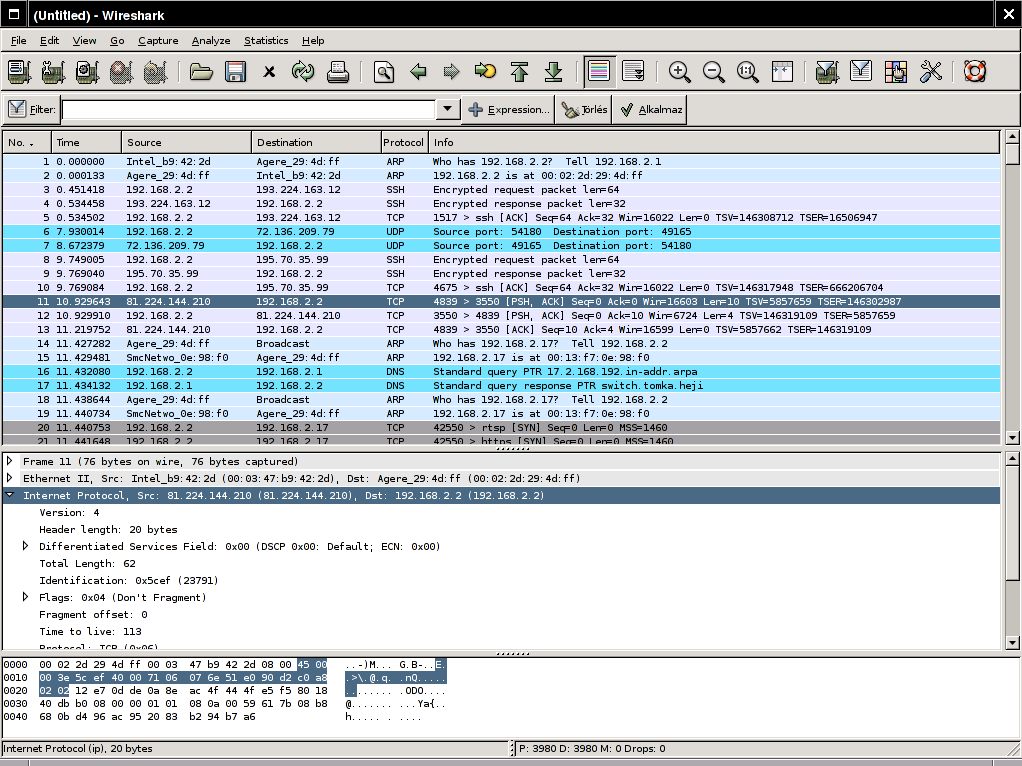The width and height of the screenshot is (1022, 766).
Task: Expand Differentiated Services Field details
Action: (26, 547)
